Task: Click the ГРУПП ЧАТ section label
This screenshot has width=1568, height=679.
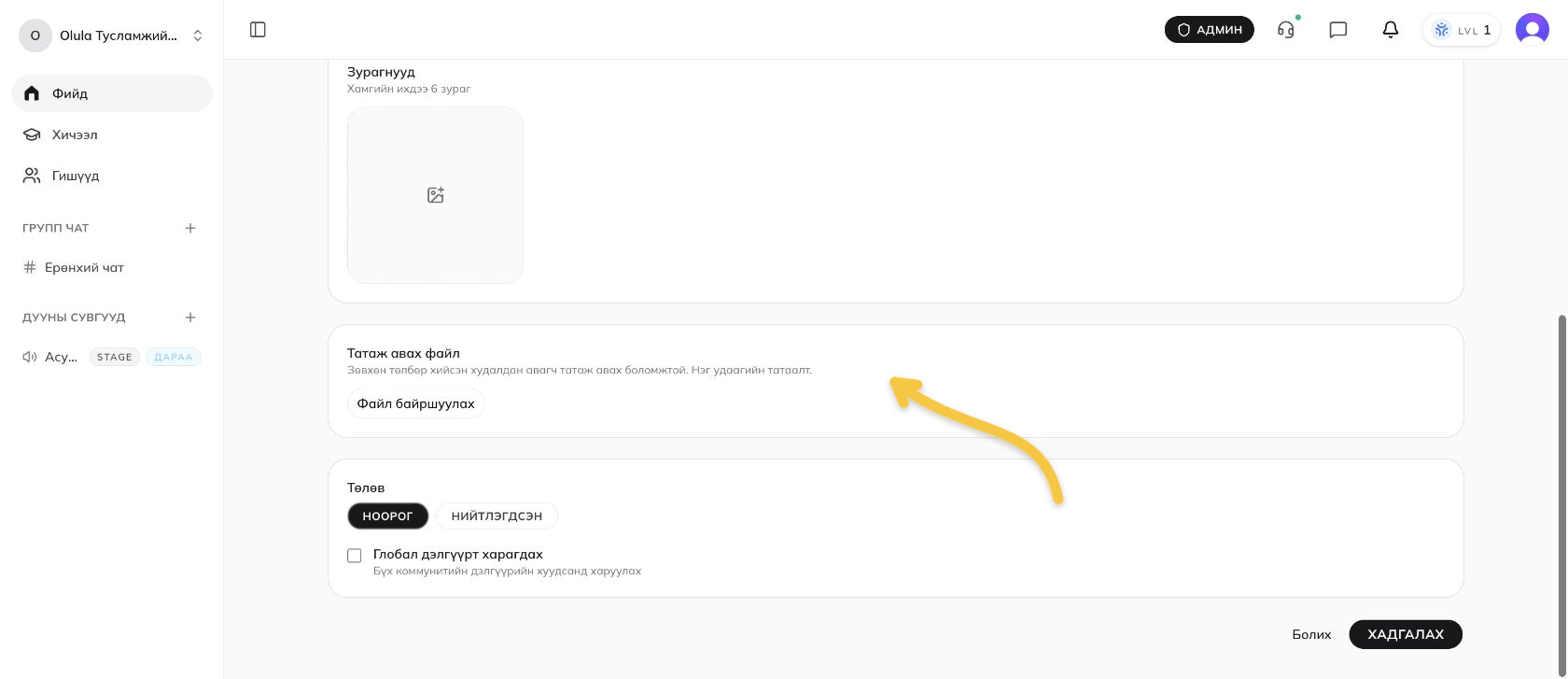Action: click(x=56, y=228)
